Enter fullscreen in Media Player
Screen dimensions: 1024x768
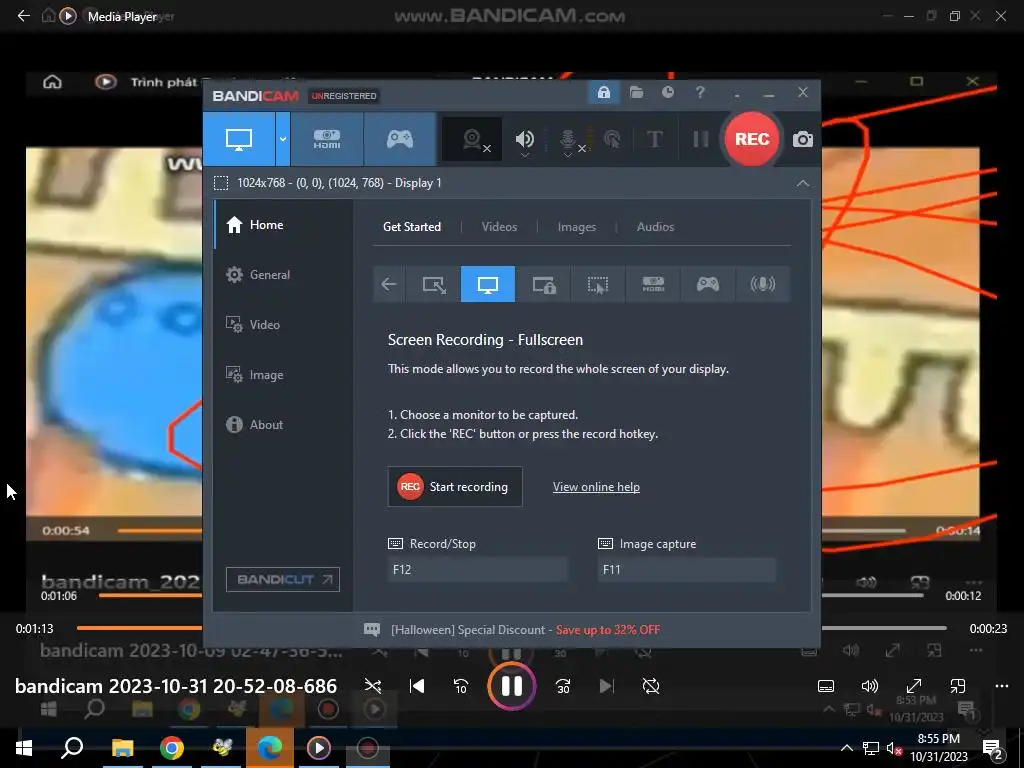[x=914, y=686]
